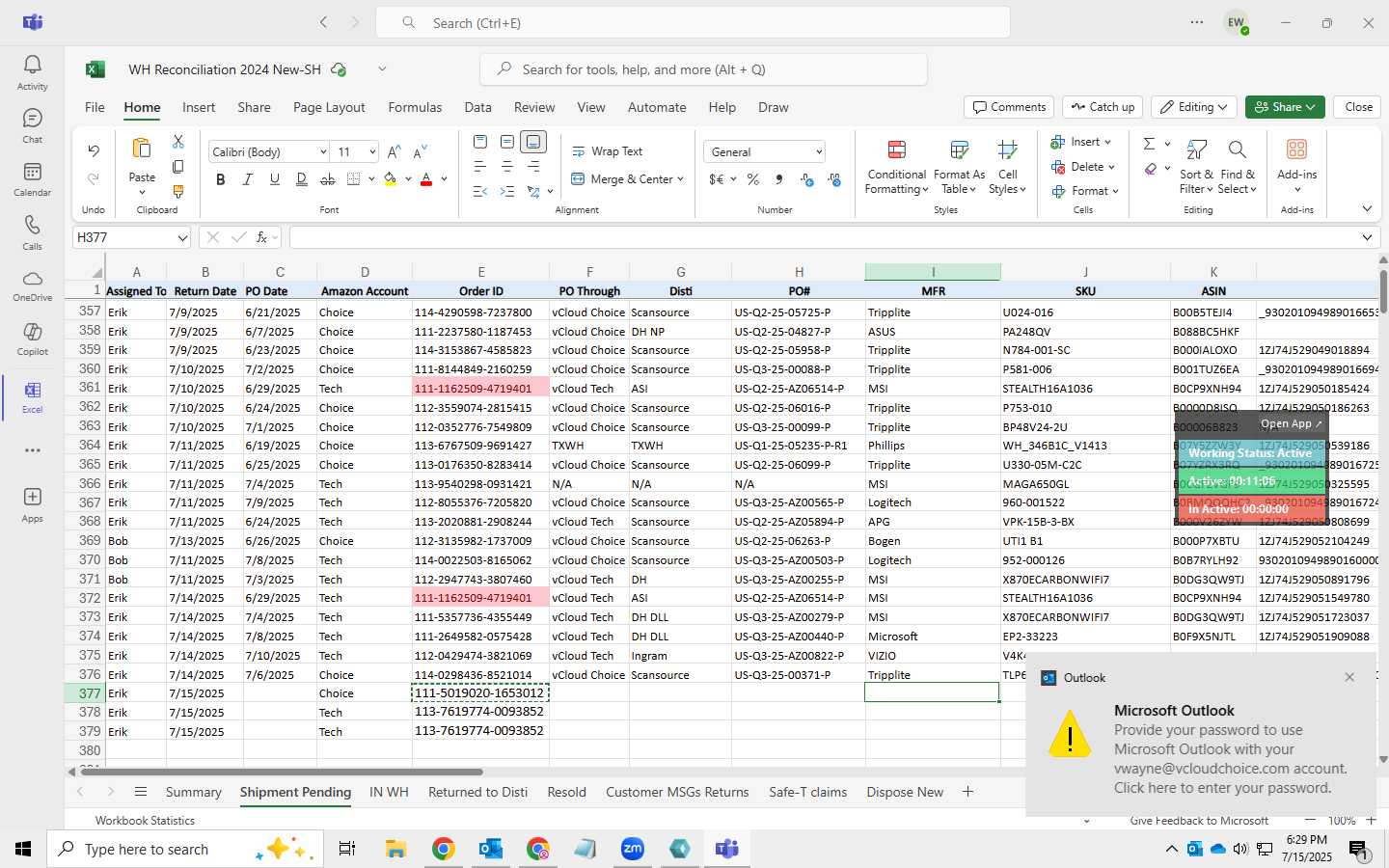Screen dimensions: 1389x868
Task: Click the Decrease Decimal icon
Action: [834, 179]
